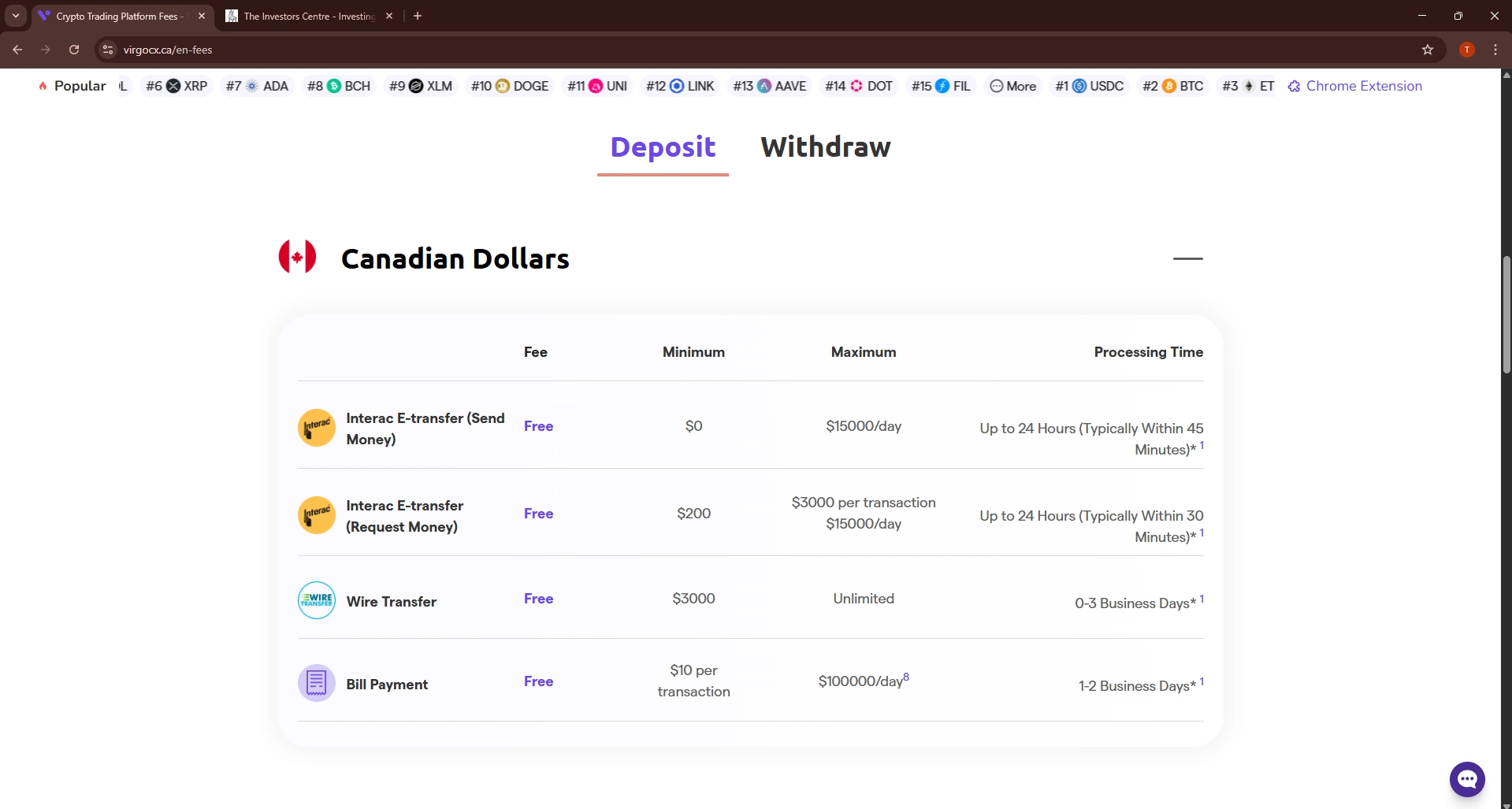The height and width of the screenshot is (809, 1512).
Task: Select UNI in the popular bar
Action: coord(597,86)
